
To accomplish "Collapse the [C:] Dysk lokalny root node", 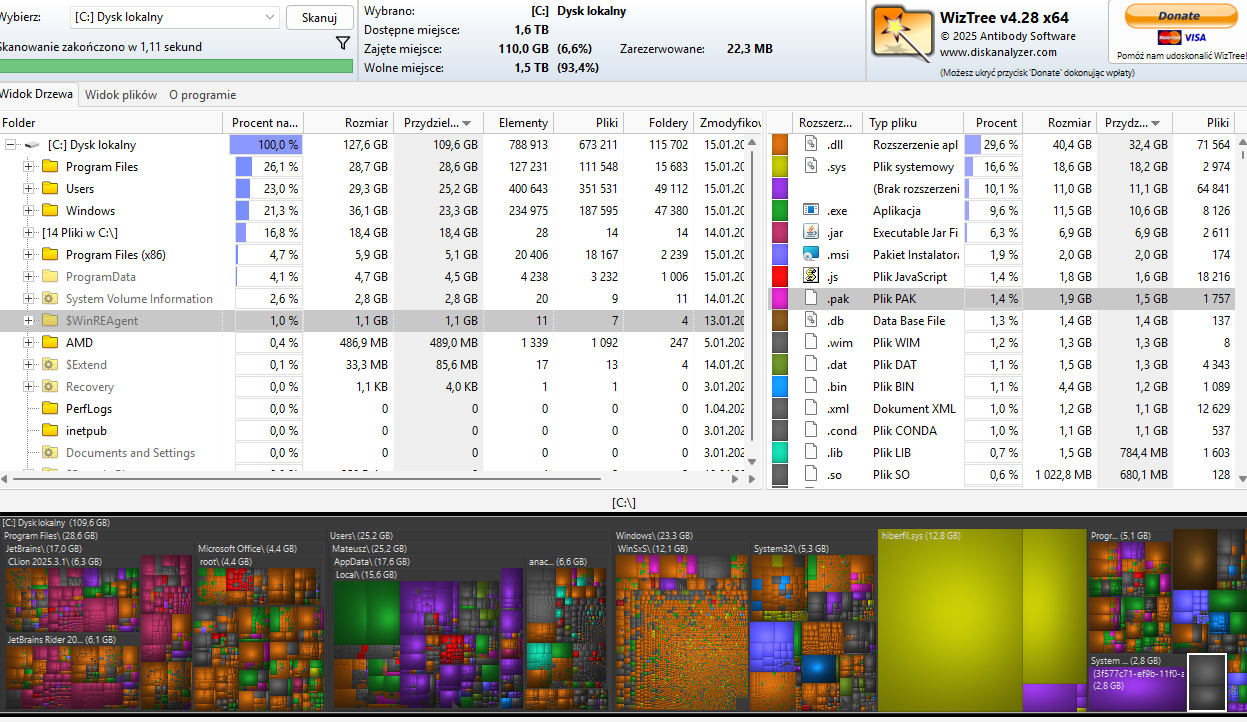I will pyautogui.click(x=11, y=145).
